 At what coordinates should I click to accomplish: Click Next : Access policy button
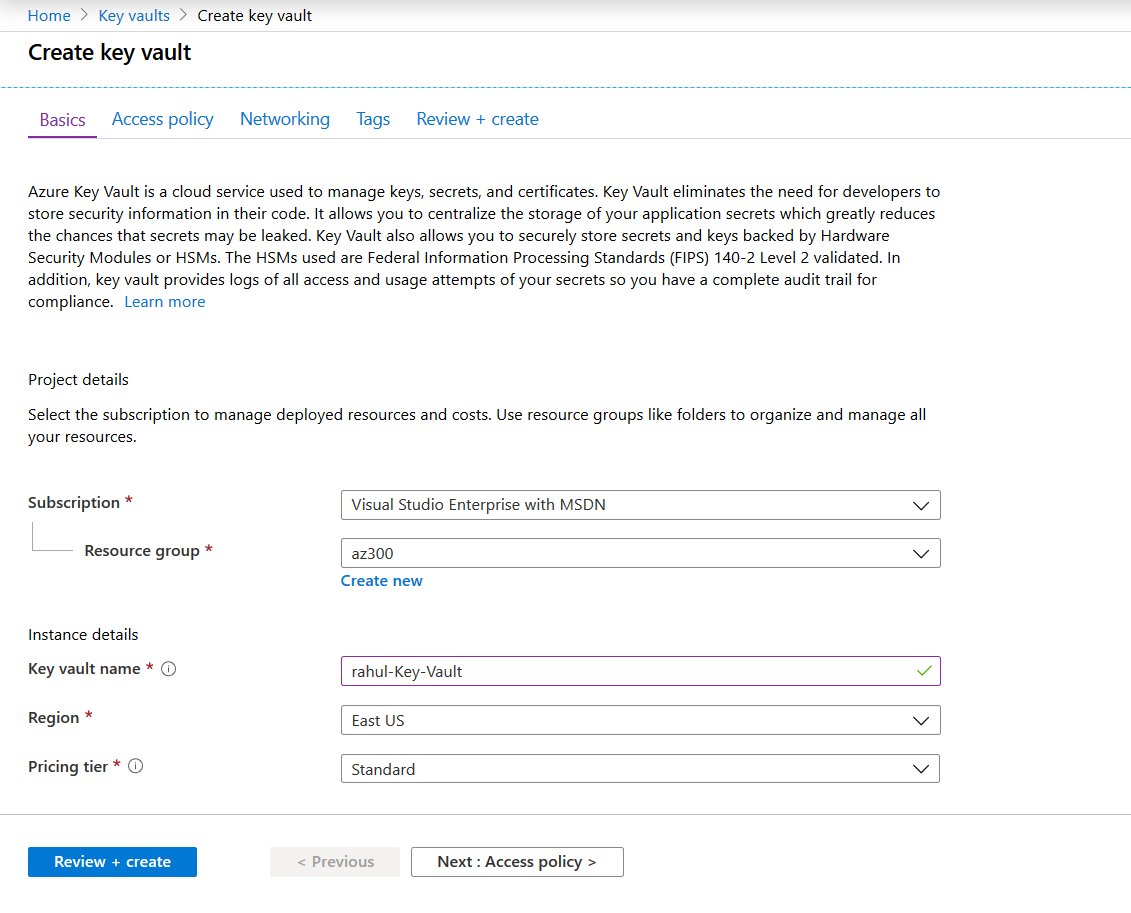(517, 862)
